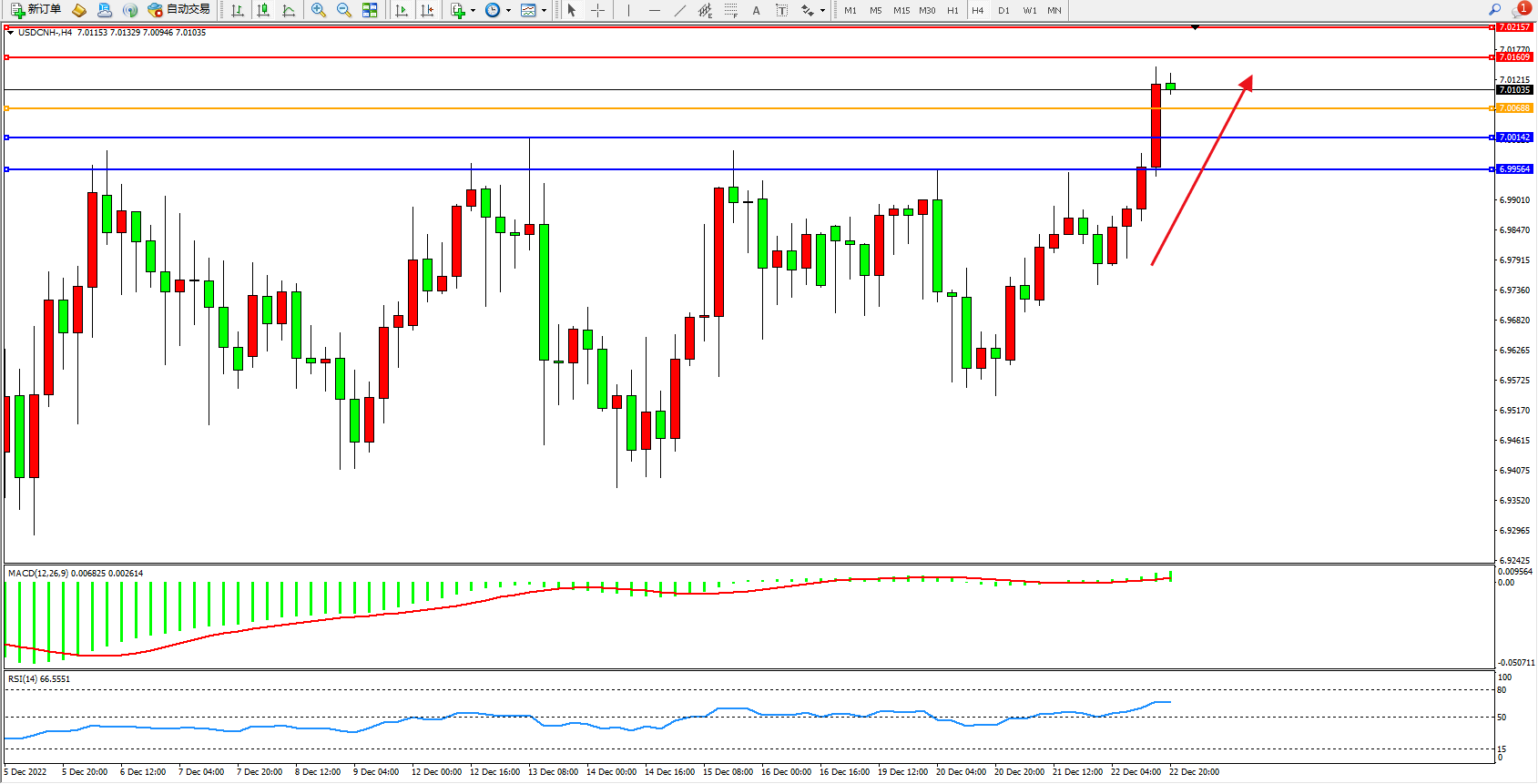Click the 新订单 new order button

36,10
